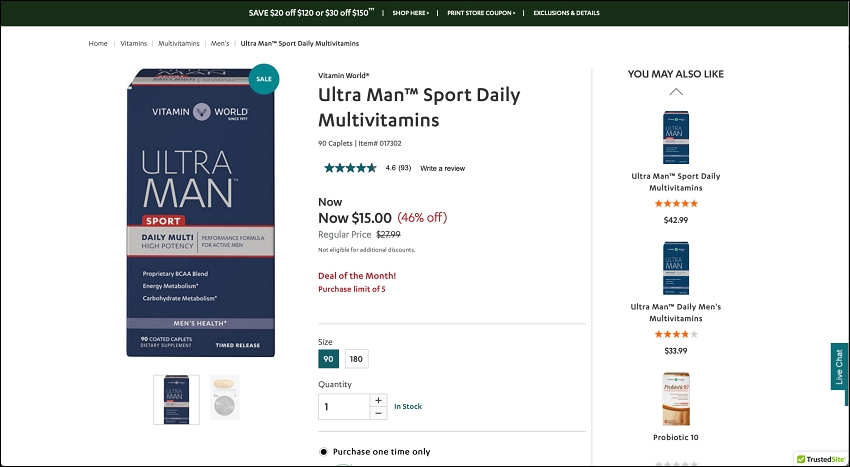Viewport: 850px width, 467px height.
Task: Open Probiotic 10 product image
Action: [675, 399]
